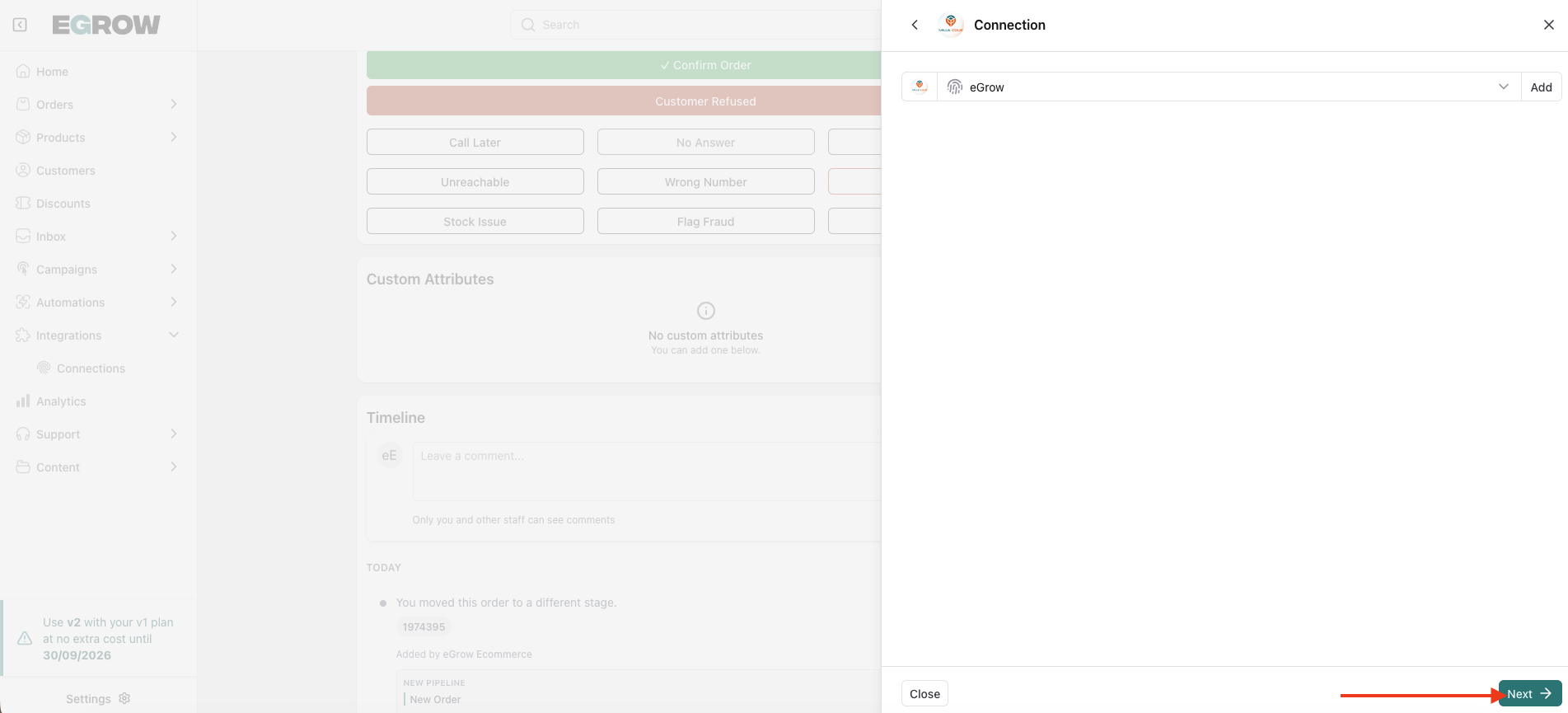This screenshot has width=1568, height=713.
Task: Click the Search field
Action: [x=696, y=25]
